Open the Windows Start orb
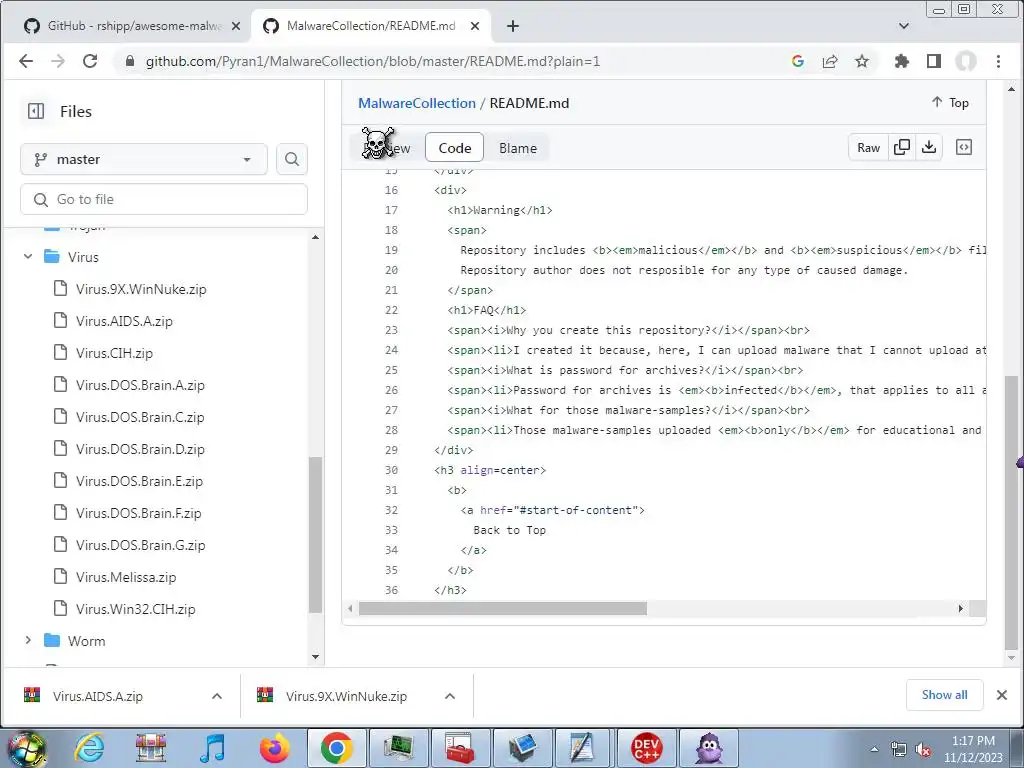 (26, 748)
